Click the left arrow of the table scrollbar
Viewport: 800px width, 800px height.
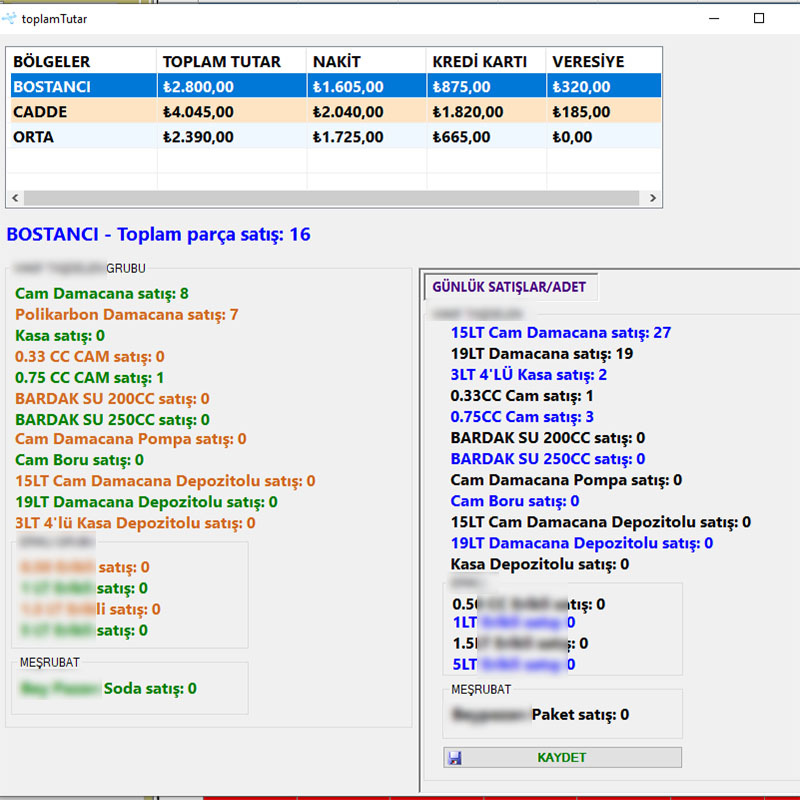click(x=15, y=198)
